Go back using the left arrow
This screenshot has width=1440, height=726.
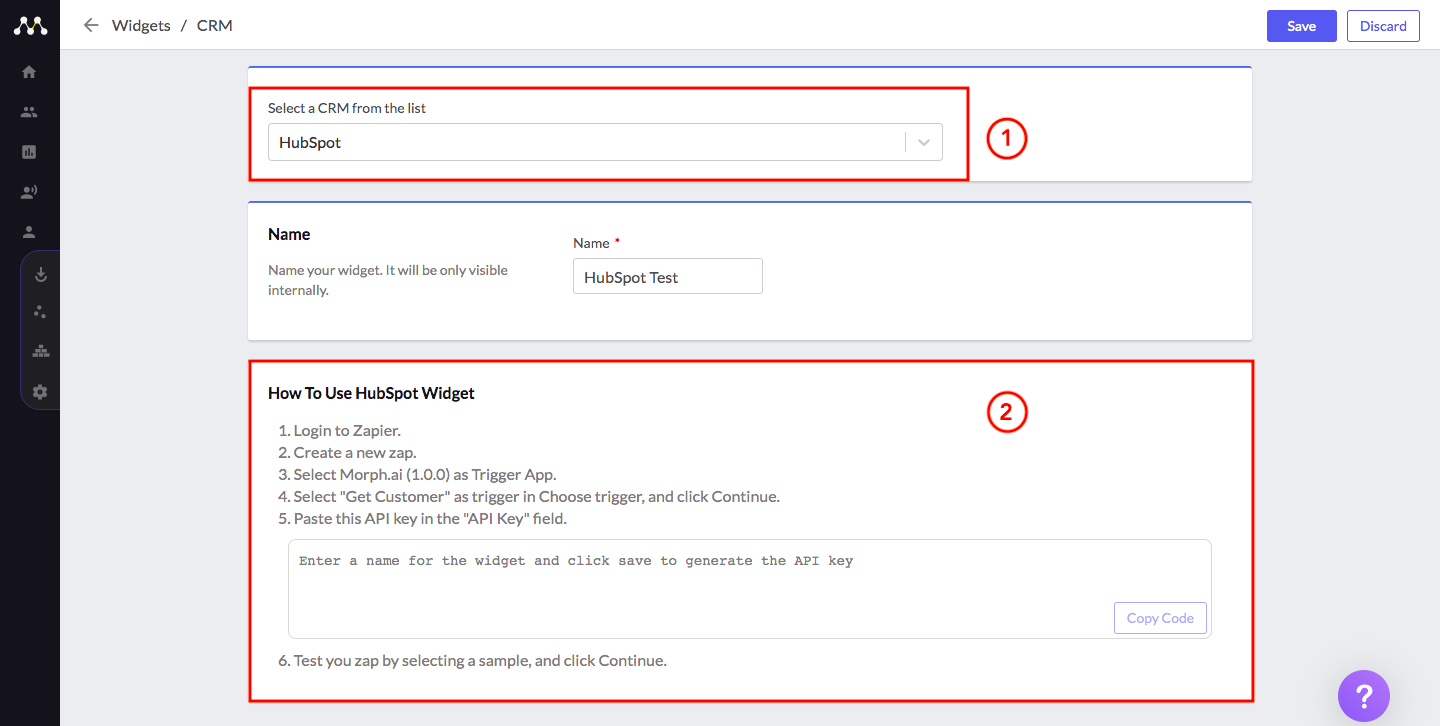coord(91,25)
